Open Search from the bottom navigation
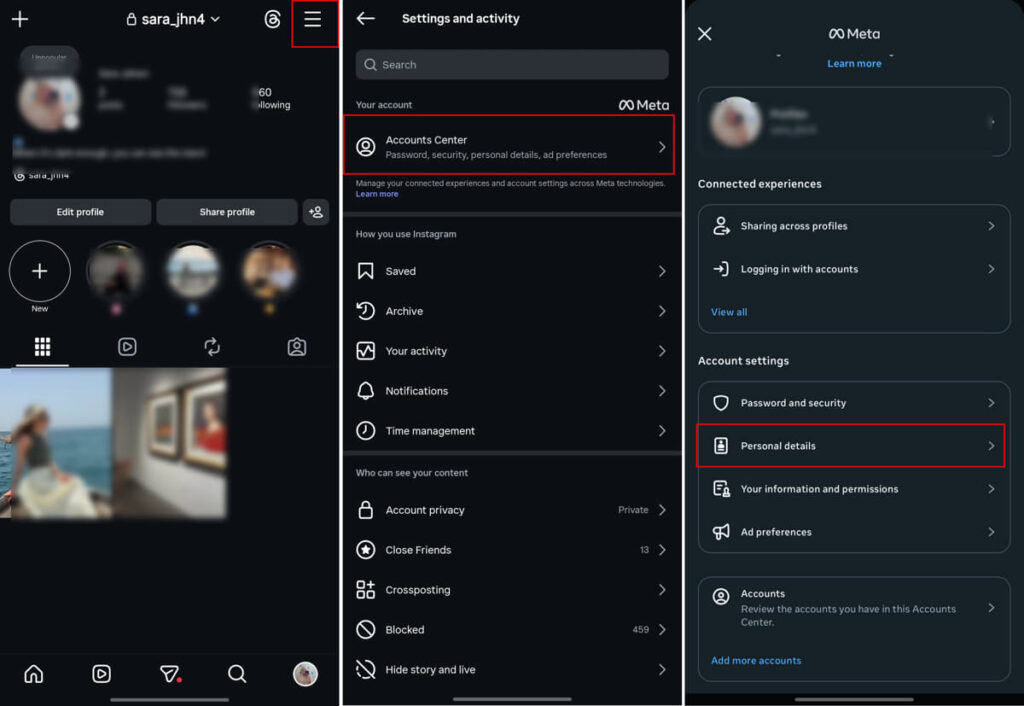Viewport: 1024px width, 706px height. (x=237, y=675)
